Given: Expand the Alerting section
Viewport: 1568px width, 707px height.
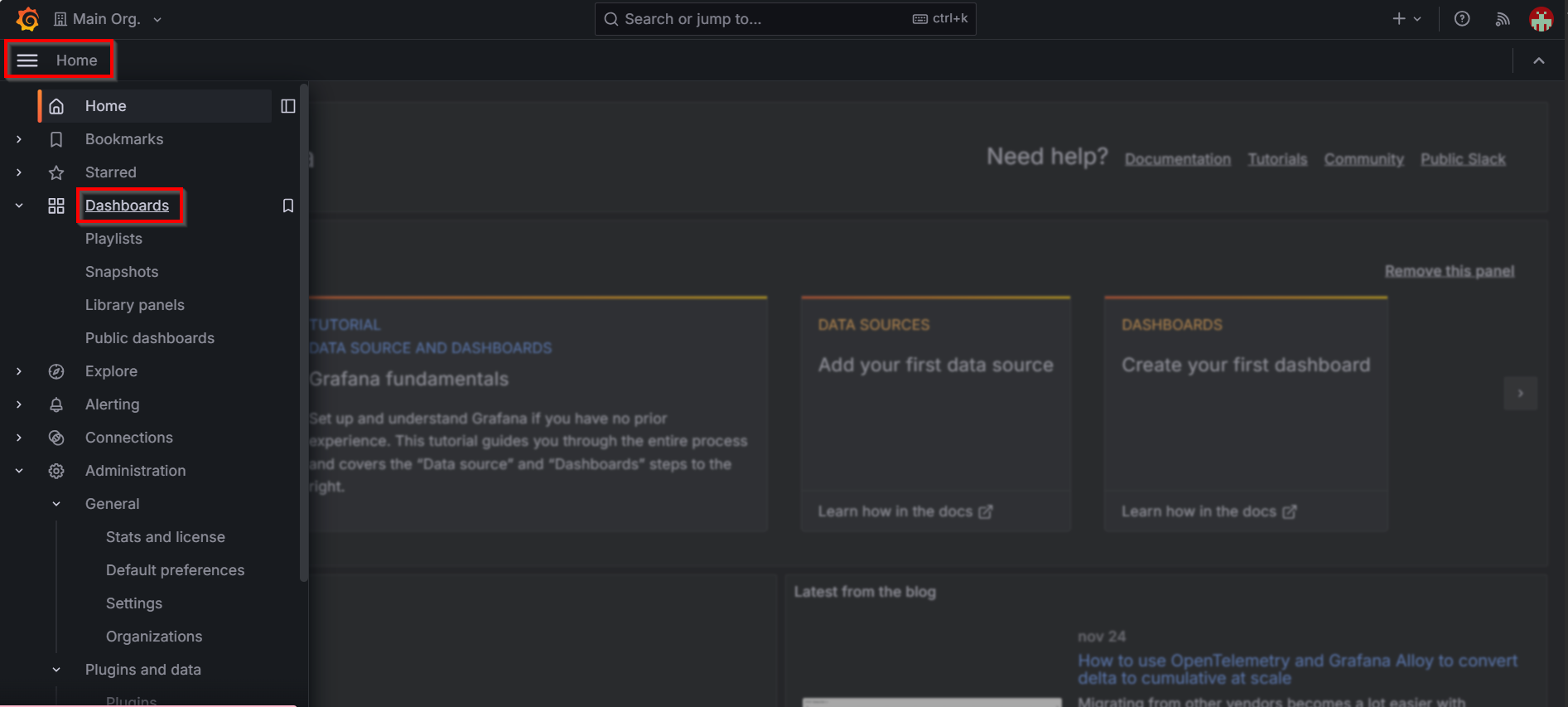Looking at the screenshot, I should click(x=19, y=404).
